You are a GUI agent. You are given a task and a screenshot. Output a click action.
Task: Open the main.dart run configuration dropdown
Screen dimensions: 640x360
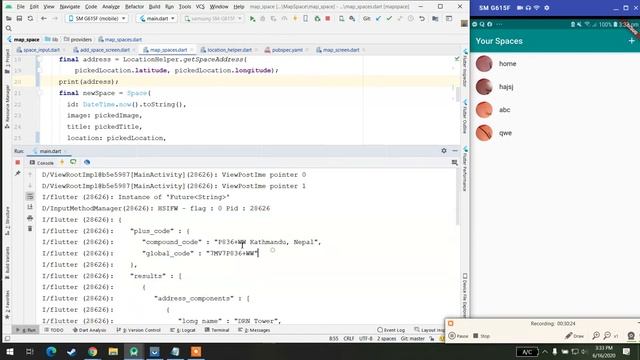157,18
